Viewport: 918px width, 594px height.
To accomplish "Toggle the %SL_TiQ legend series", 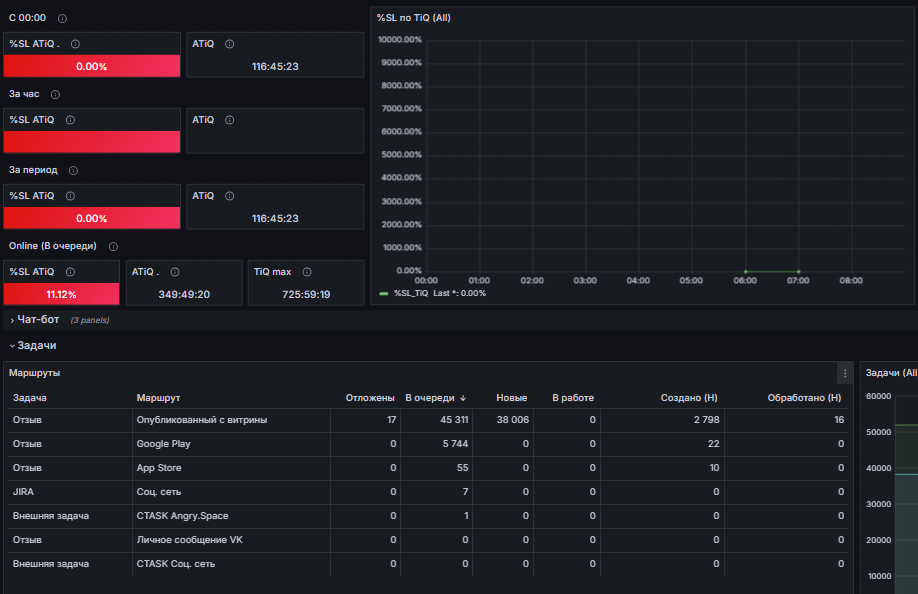I will 410,294.
